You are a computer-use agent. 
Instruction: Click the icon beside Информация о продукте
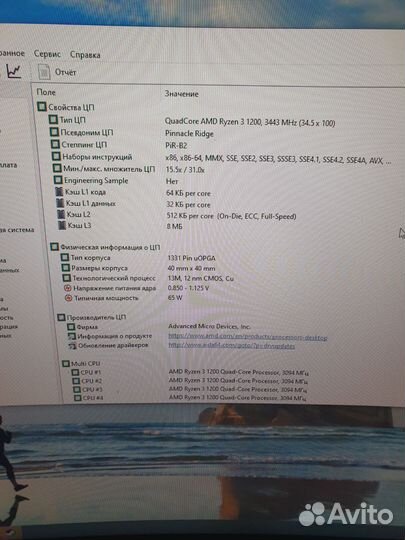(72, 336)
